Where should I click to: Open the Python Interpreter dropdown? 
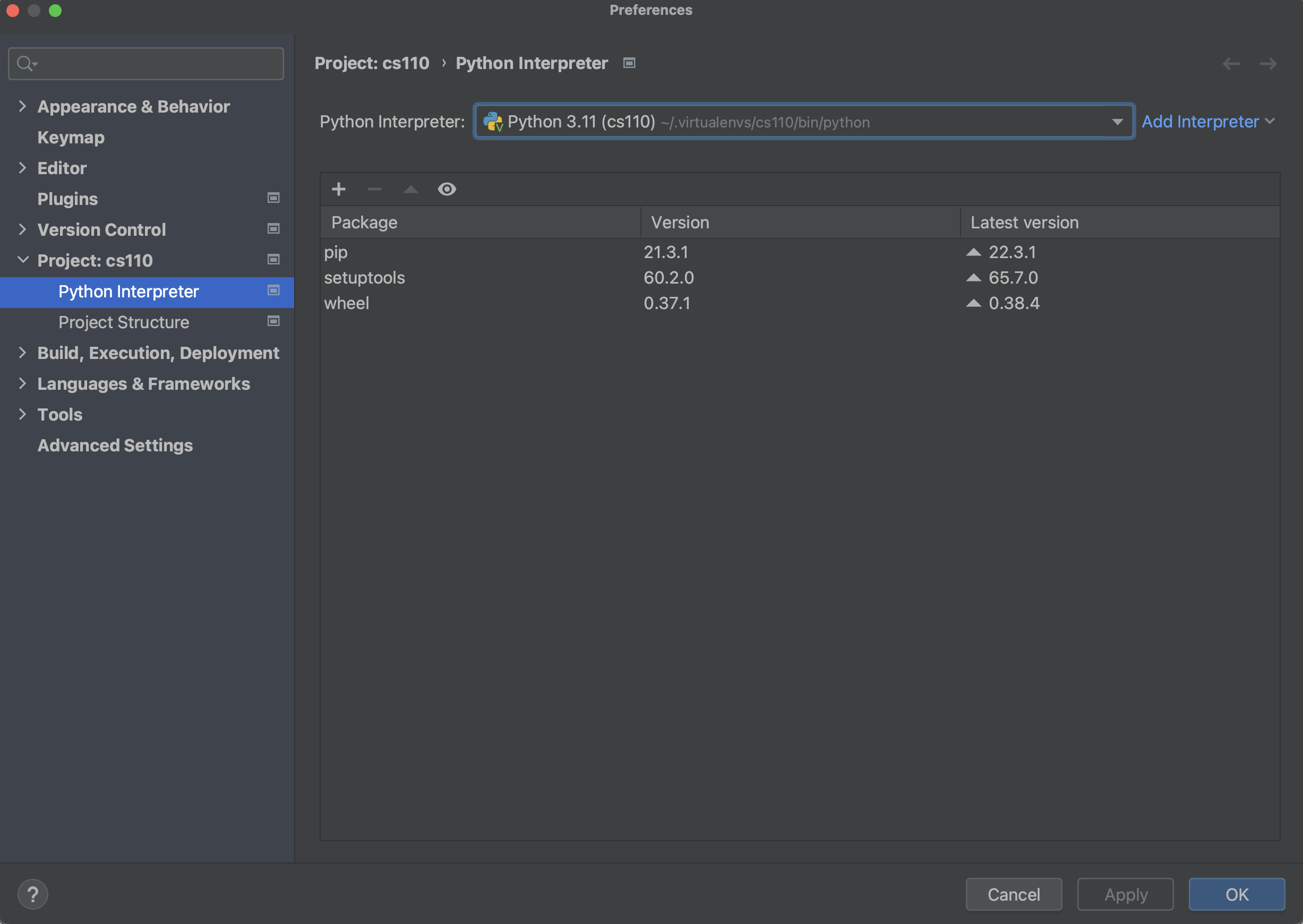pos(1117,121)
